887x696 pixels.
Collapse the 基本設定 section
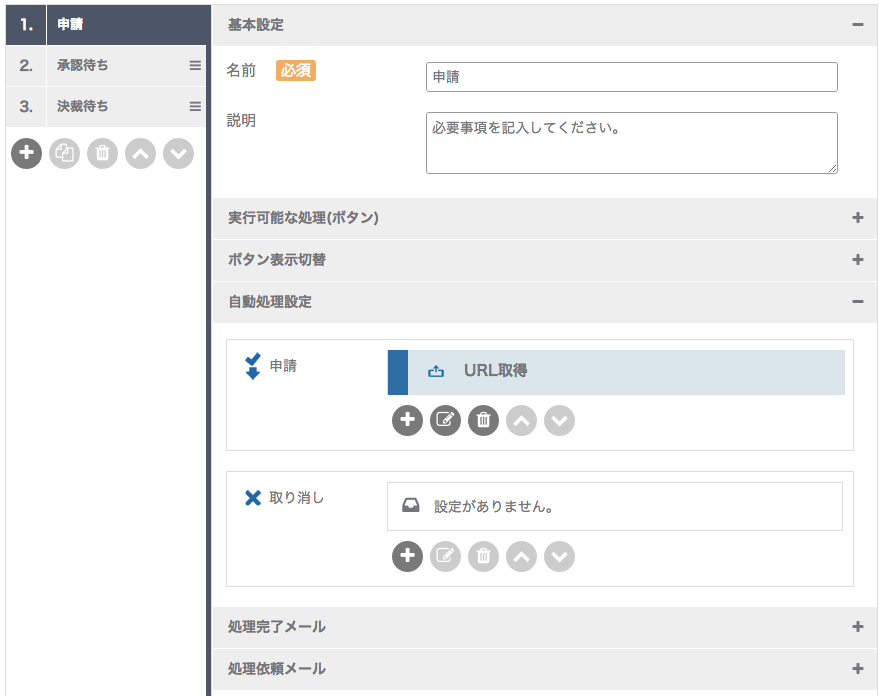coord(858,25)
